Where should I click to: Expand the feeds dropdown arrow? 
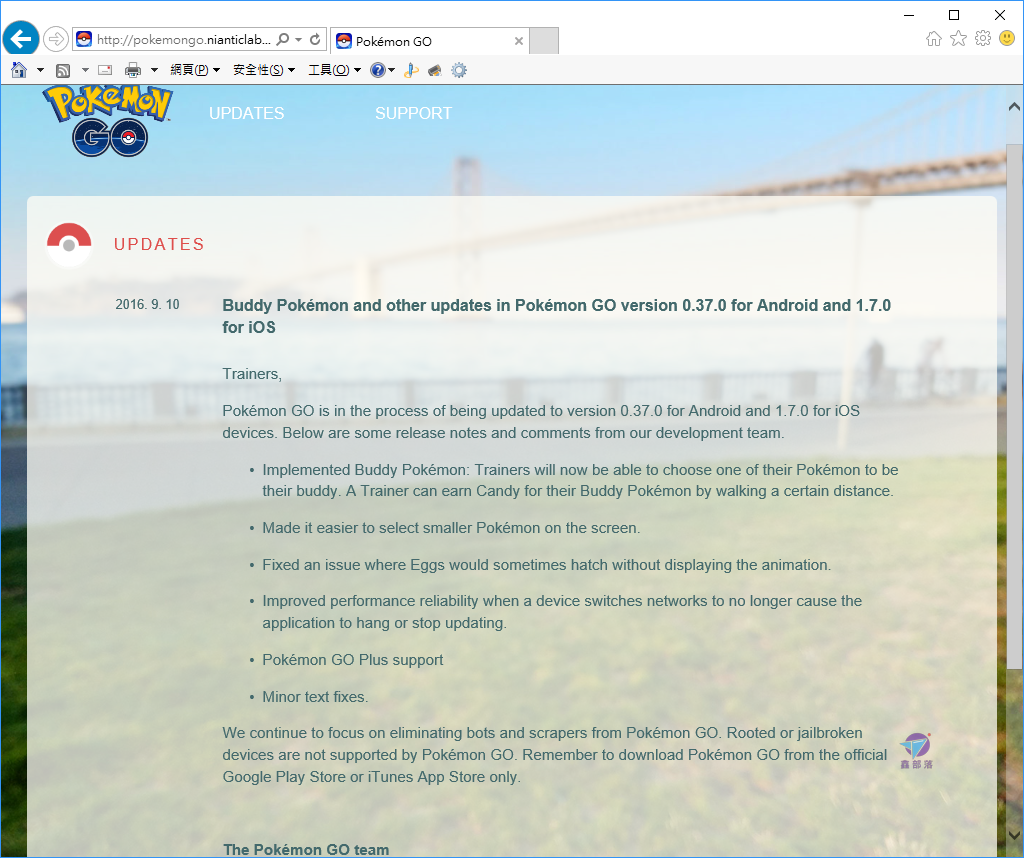pos(85,70)
